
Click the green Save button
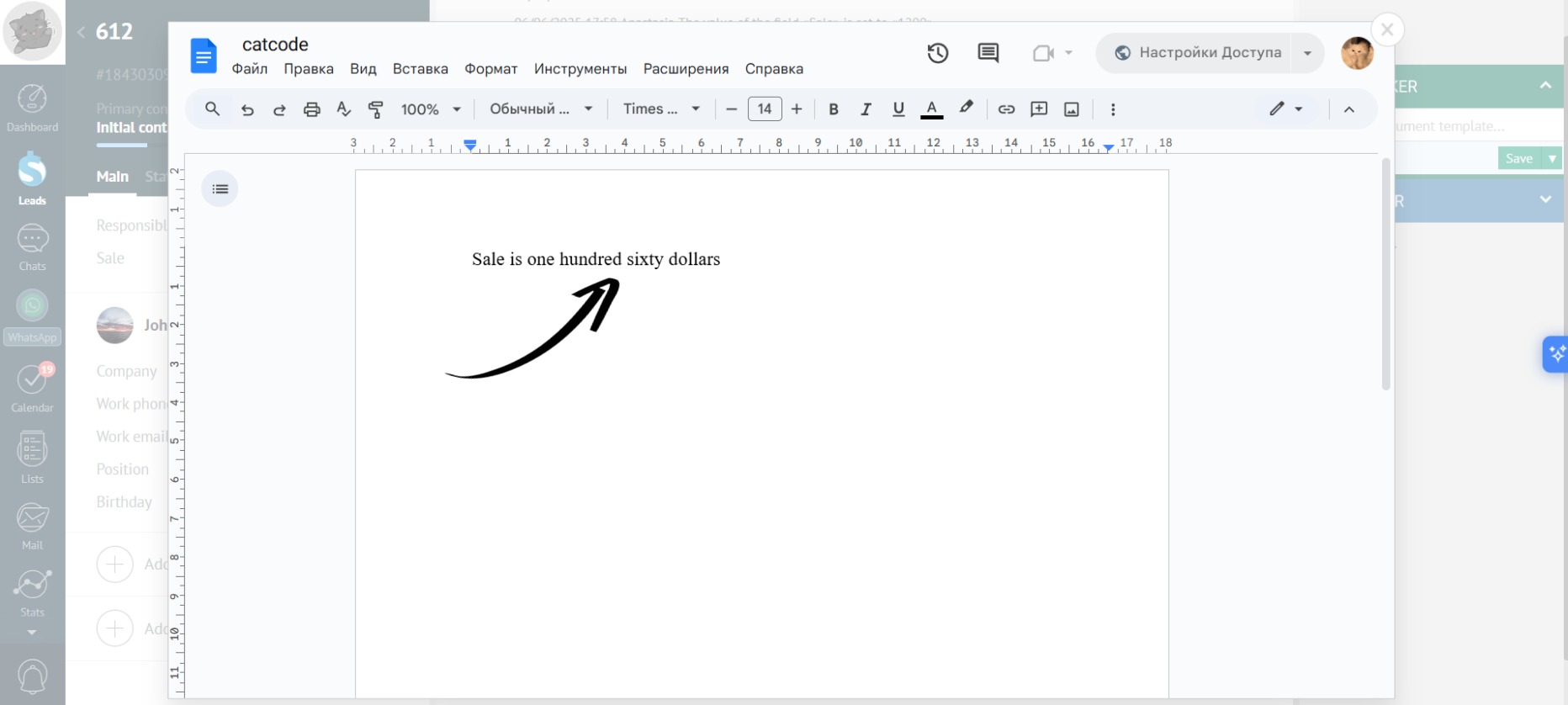pos(1518,158)
